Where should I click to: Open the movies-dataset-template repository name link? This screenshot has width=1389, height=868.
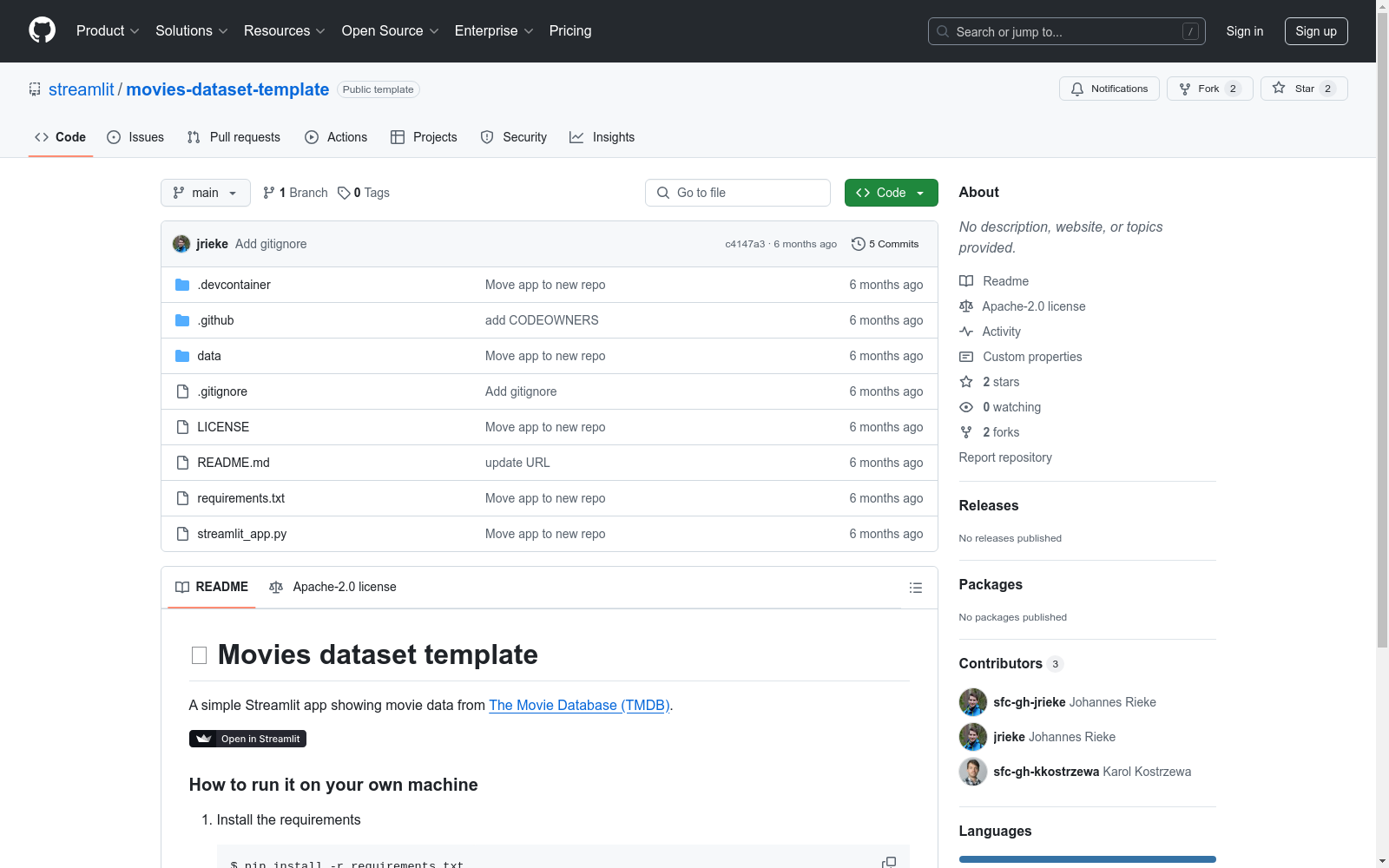[x=227, y=89]
